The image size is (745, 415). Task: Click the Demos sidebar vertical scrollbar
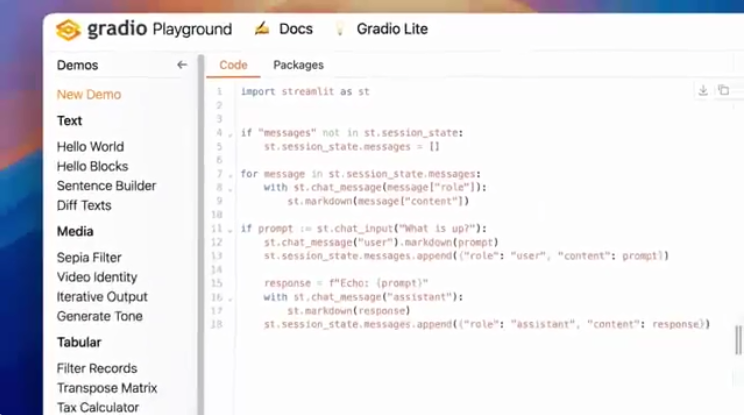coord(201,235)
